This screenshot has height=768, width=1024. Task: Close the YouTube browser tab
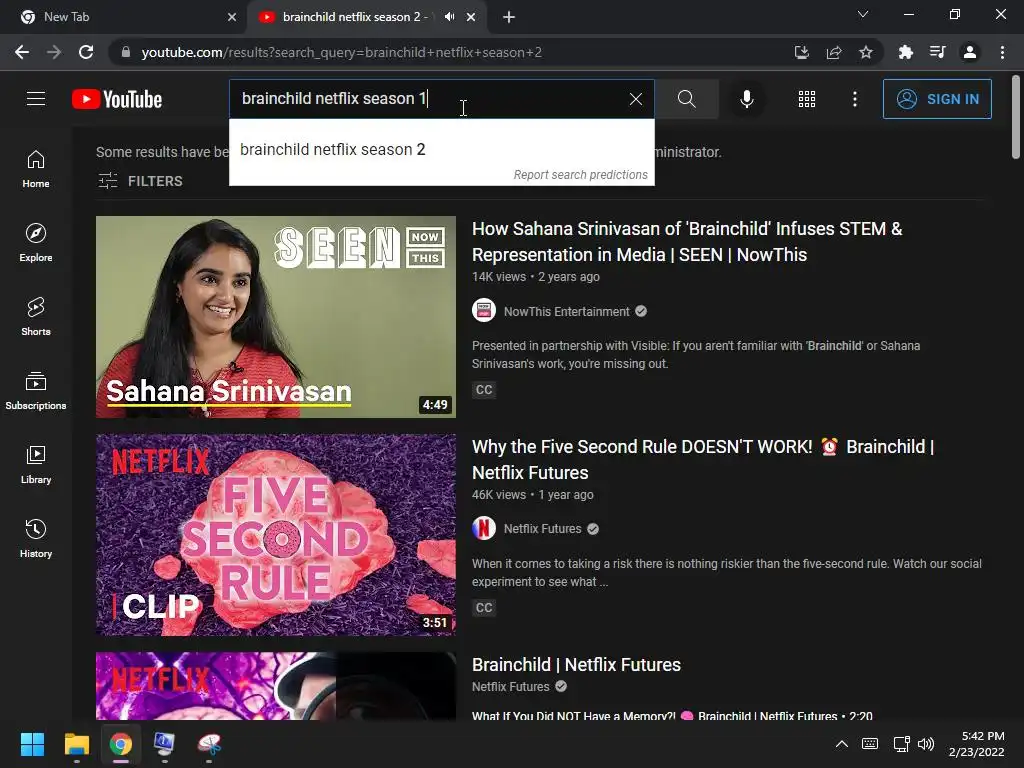(x=471, y=17)
